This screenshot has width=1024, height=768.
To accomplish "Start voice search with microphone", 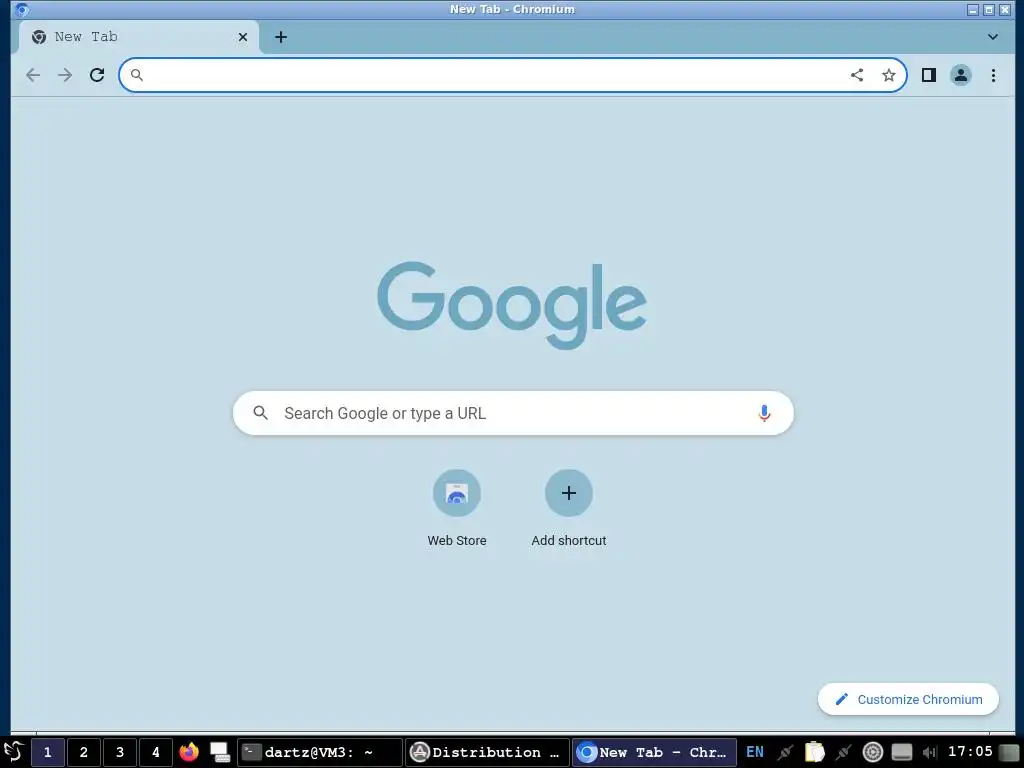I will point(764,413).
